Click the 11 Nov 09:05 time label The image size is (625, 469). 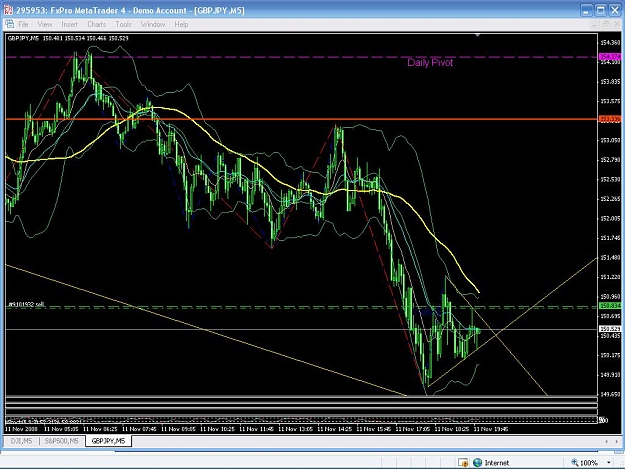(178, 429)
